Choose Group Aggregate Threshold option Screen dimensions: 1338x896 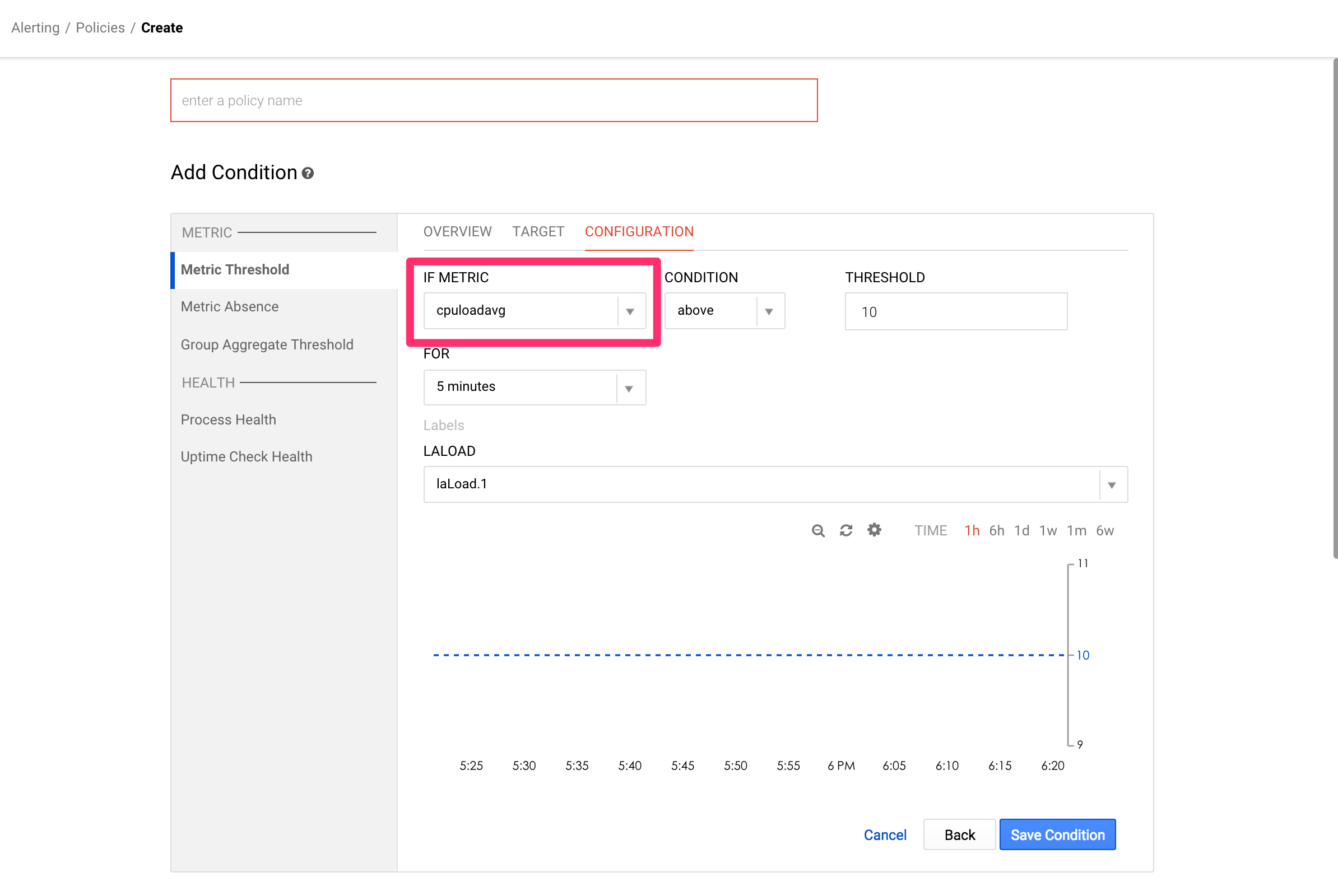(267, 344)
